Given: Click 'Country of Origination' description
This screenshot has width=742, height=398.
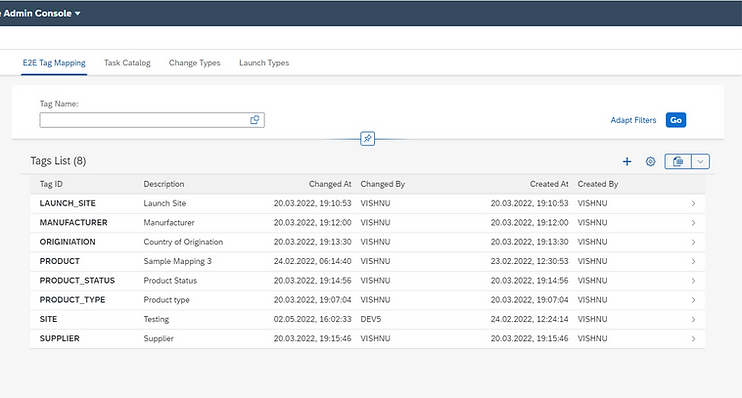Looking at the screenshot, I should [x=183, y=242].
